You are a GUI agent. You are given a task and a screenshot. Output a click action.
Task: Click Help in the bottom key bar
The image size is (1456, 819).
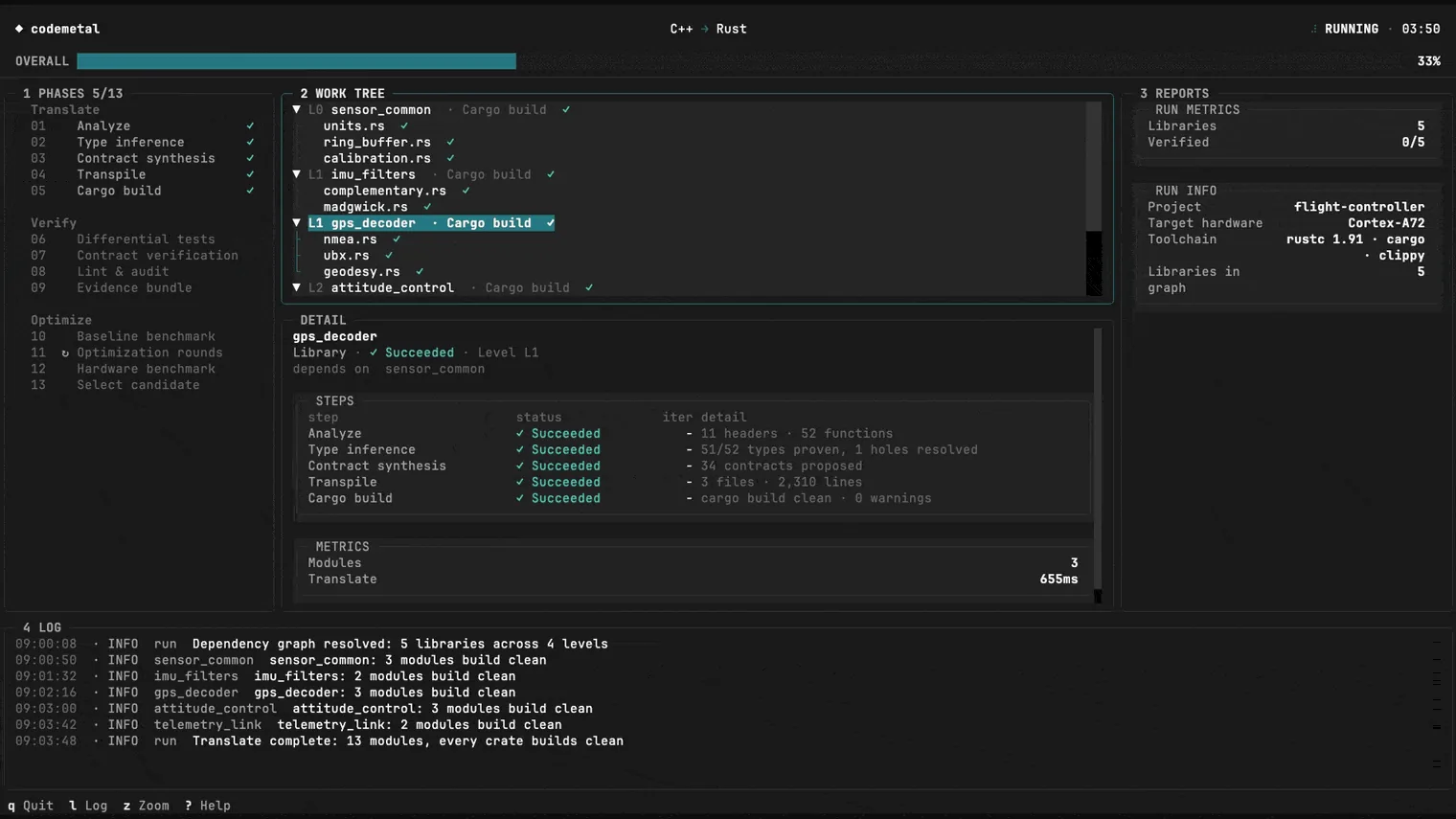[207, 807]
